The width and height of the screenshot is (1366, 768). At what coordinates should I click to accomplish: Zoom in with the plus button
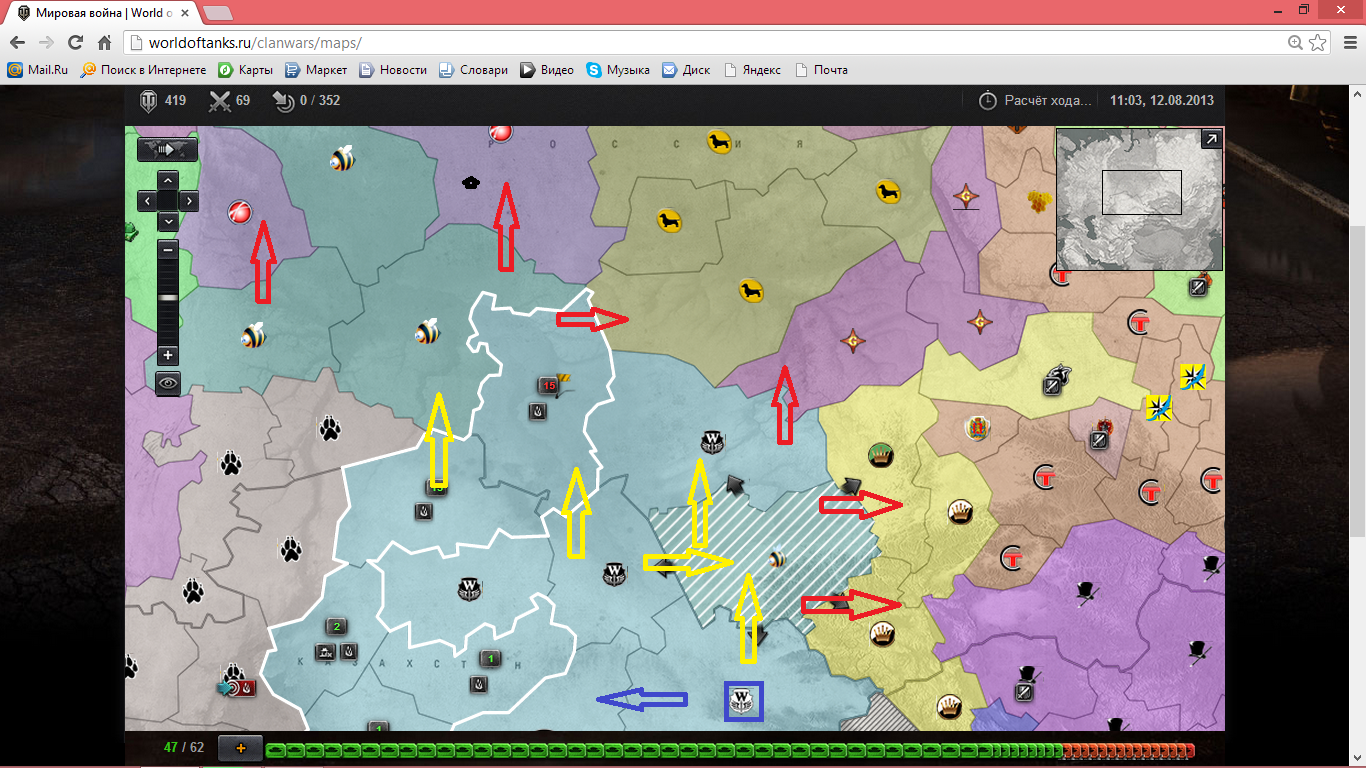[168, 355]
